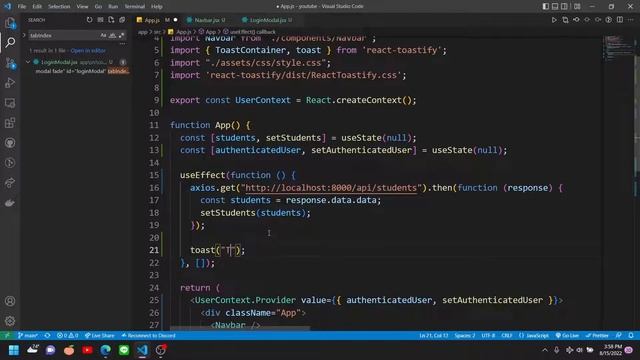Open the Manage gear in activity bar
The height and width of the screenshot is (360, 640).
point(10,321)
